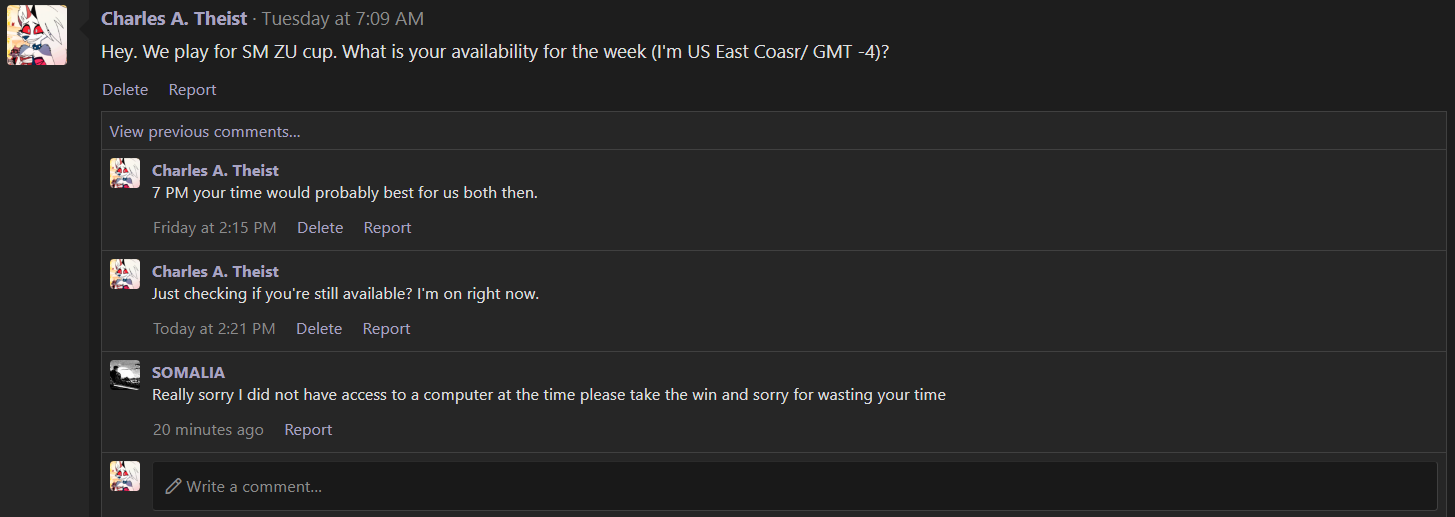Report the 'Just checking' comment

(386, 328)
